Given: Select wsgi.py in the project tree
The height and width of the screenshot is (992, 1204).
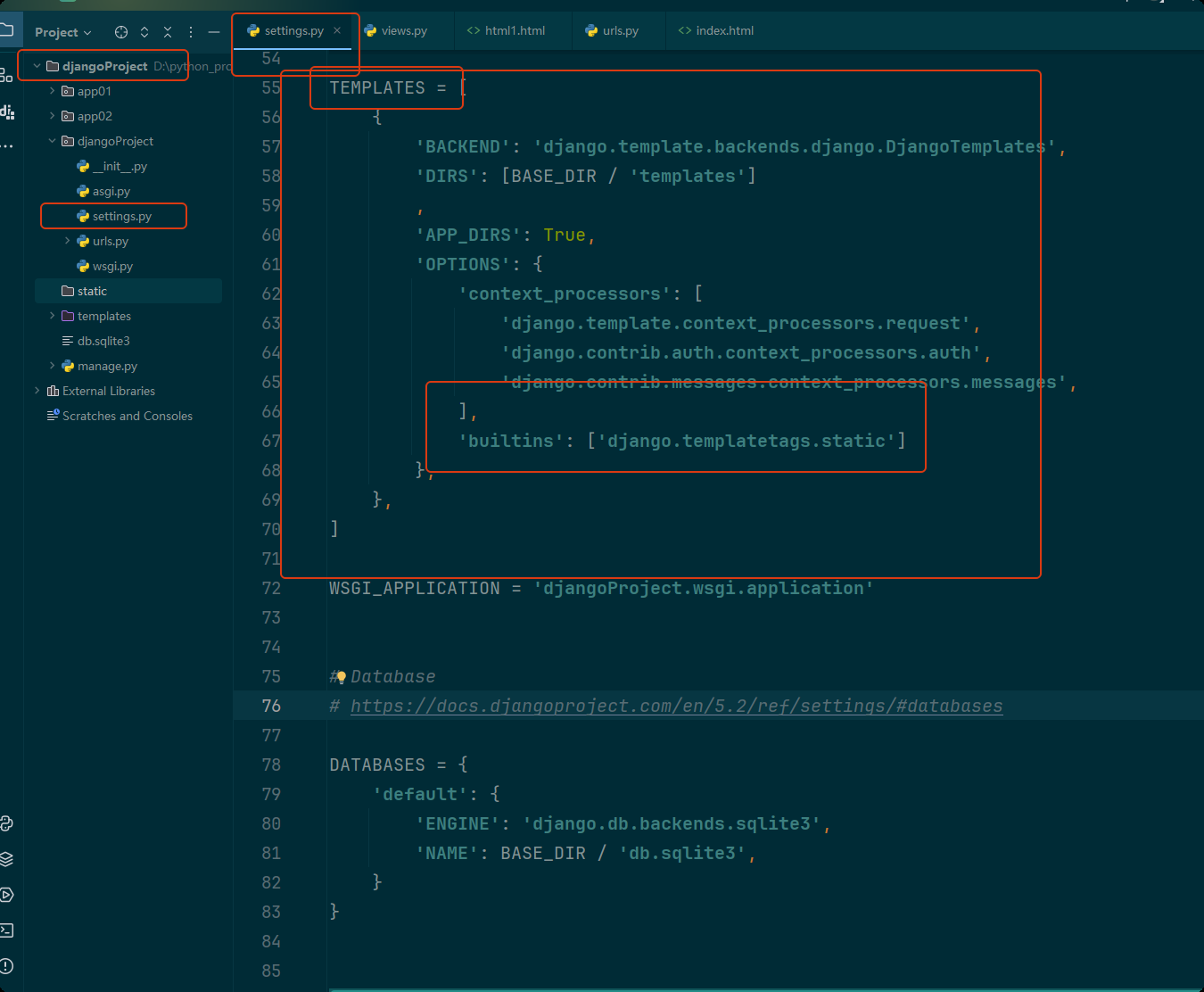Looking at the screenshot, I should [x=112, y=266].
